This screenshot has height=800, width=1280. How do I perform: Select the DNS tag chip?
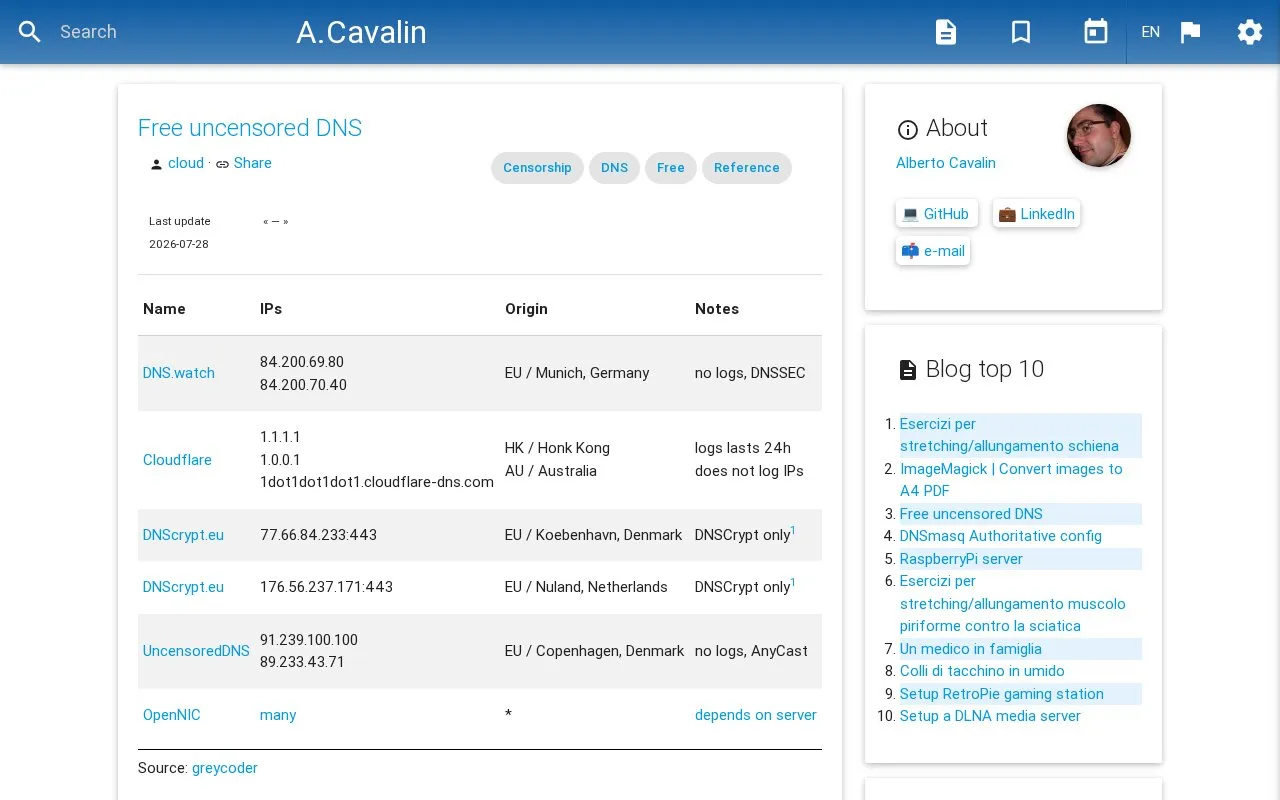[614, 168]
